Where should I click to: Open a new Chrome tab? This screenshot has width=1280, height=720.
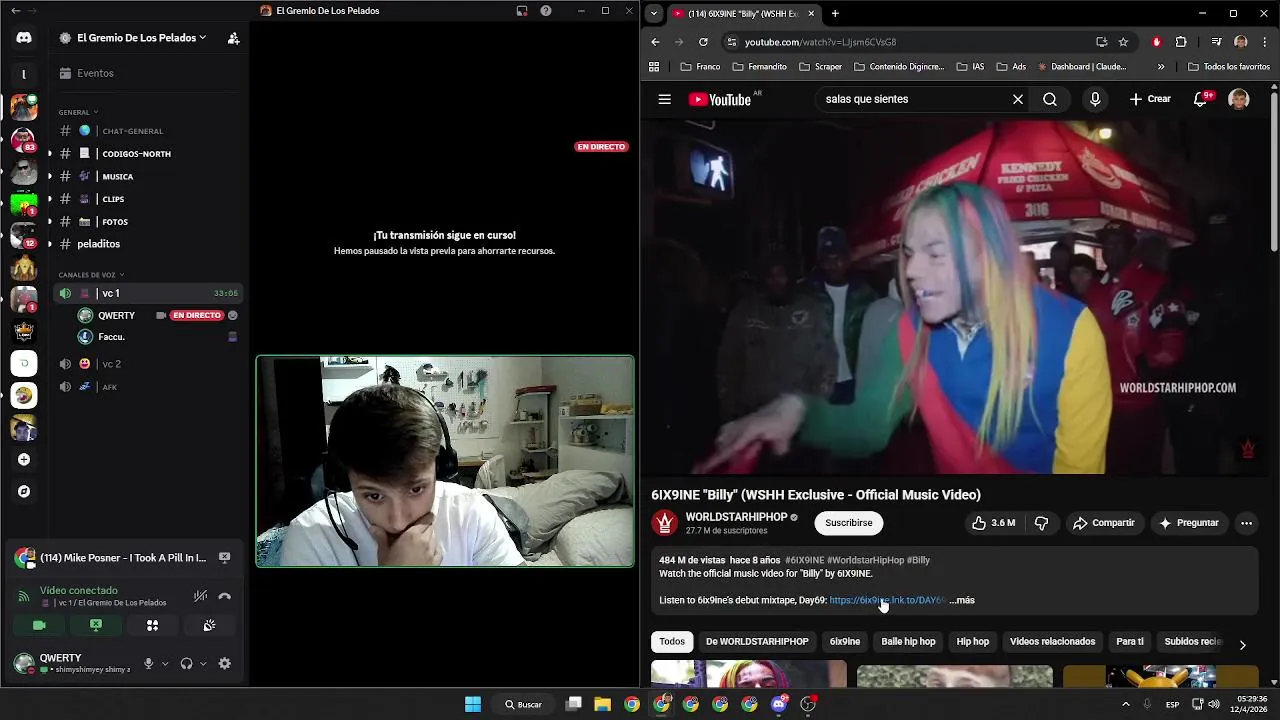coord(835,13)
